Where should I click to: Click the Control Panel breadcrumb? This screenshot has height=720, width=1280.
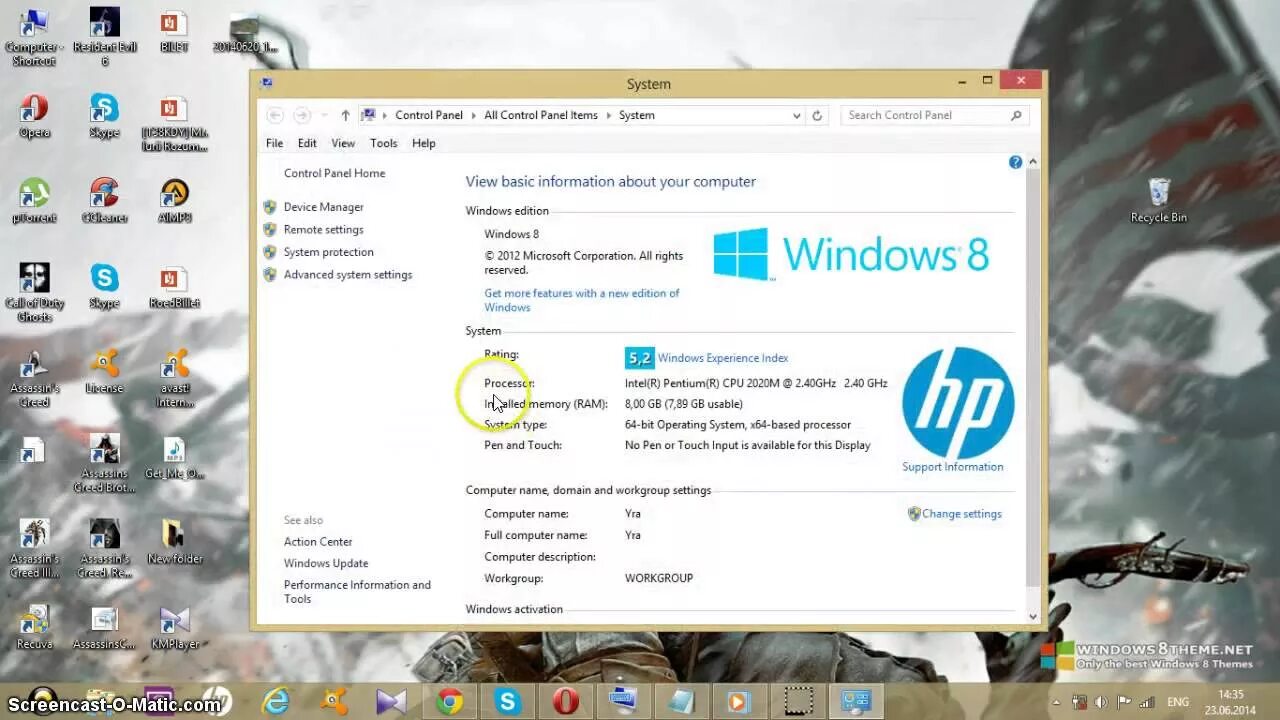pyautogui.click(x=429, y=115)
